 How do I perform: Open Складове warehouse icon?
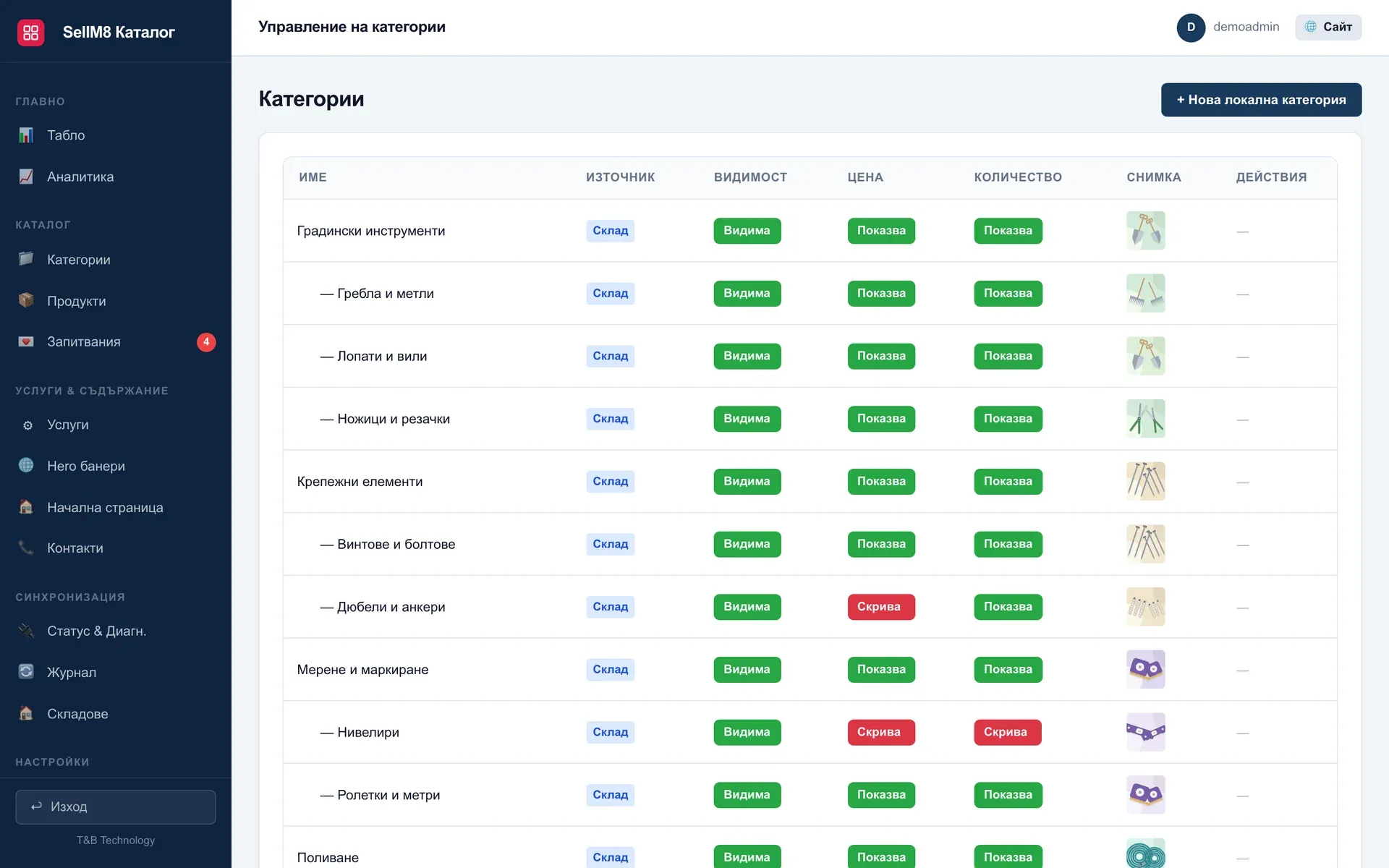point(26,713)
